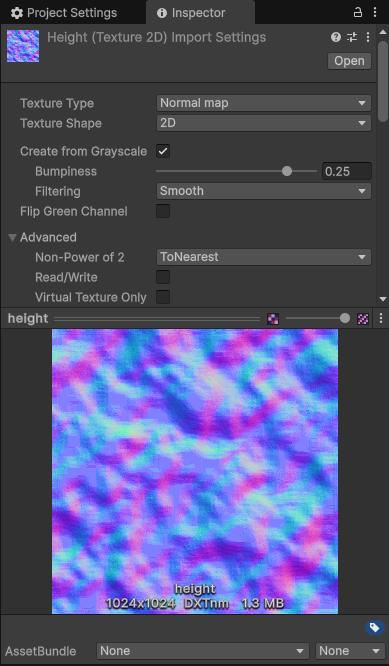Enable the Read/Write checkbox
This screenshot has height=666, width=389.
(163, 277)
